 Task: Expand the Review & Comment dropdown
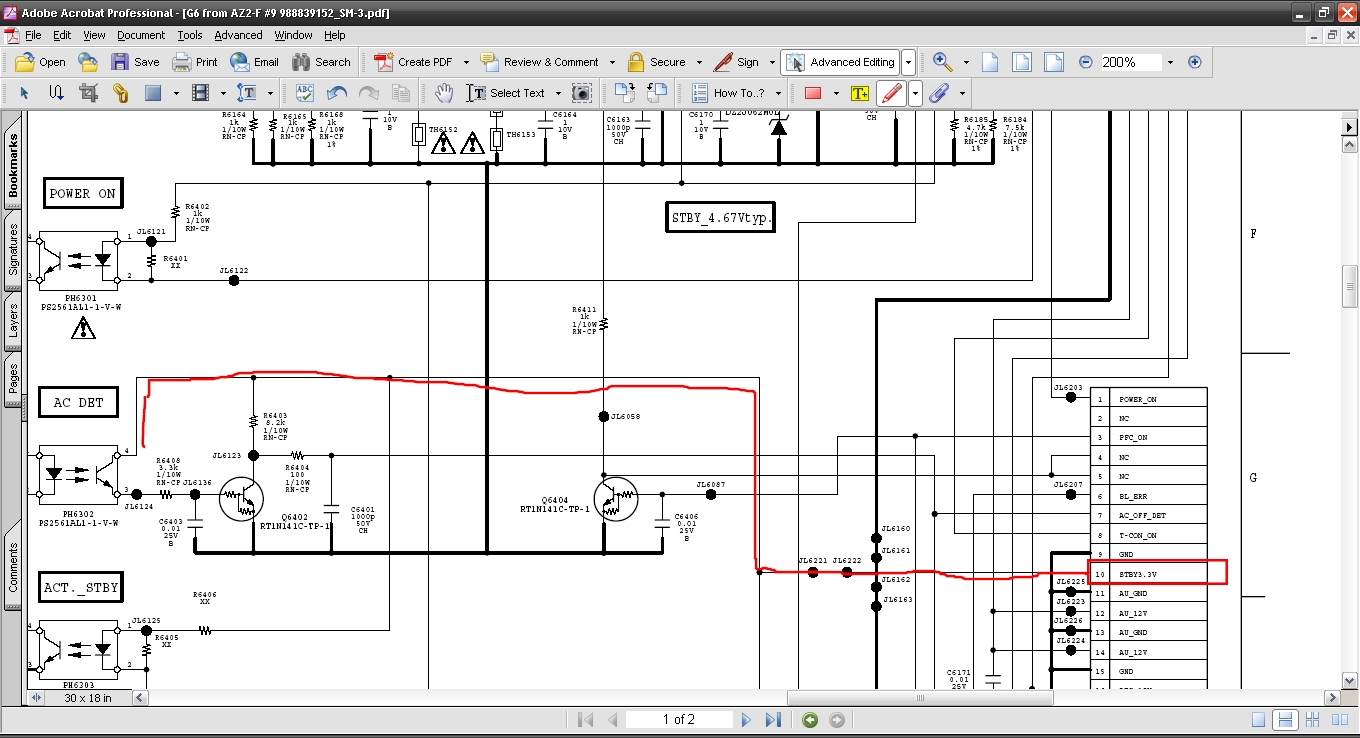[x=611, y=62]
